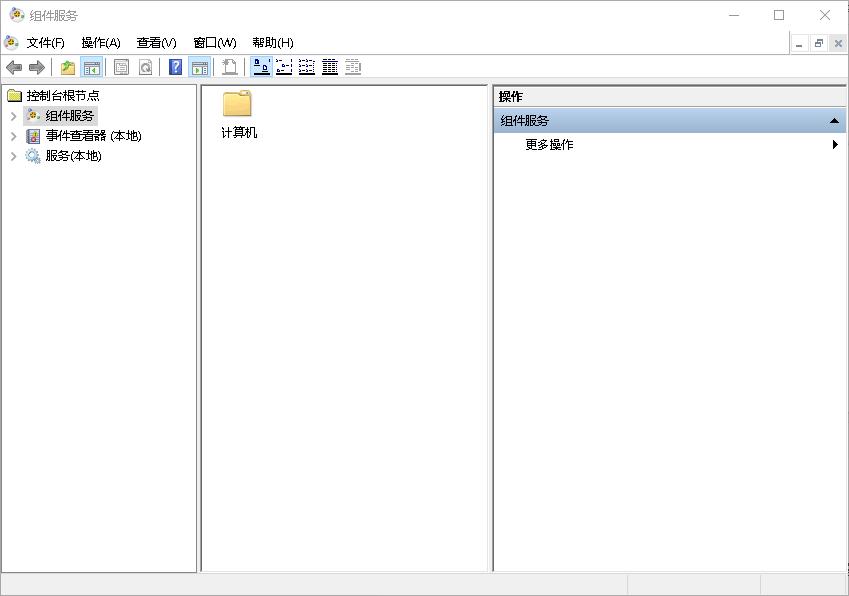Go up one level in the tree
Screen dimensions: 849x596
pyautogui.click(x=68, y=67)
